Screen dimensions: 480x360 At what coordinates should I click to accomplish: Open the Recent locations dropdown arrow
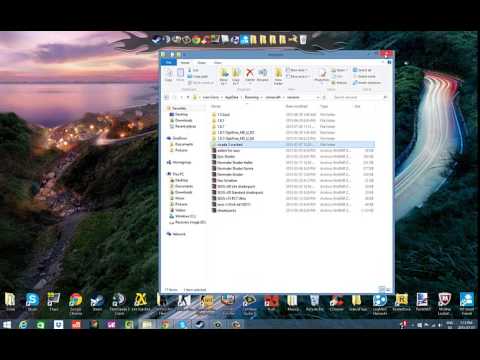(181, 97)
